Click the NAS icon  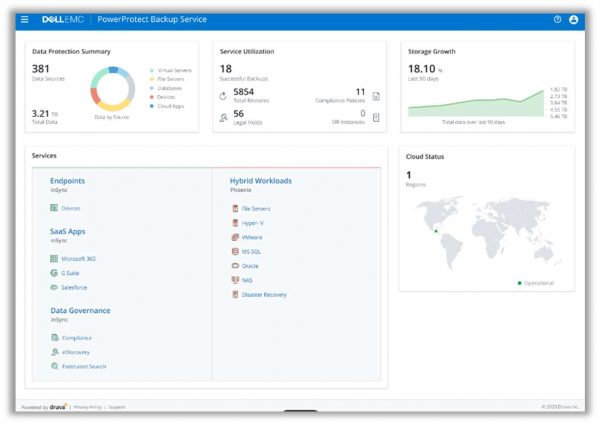[x=235, y=280]
